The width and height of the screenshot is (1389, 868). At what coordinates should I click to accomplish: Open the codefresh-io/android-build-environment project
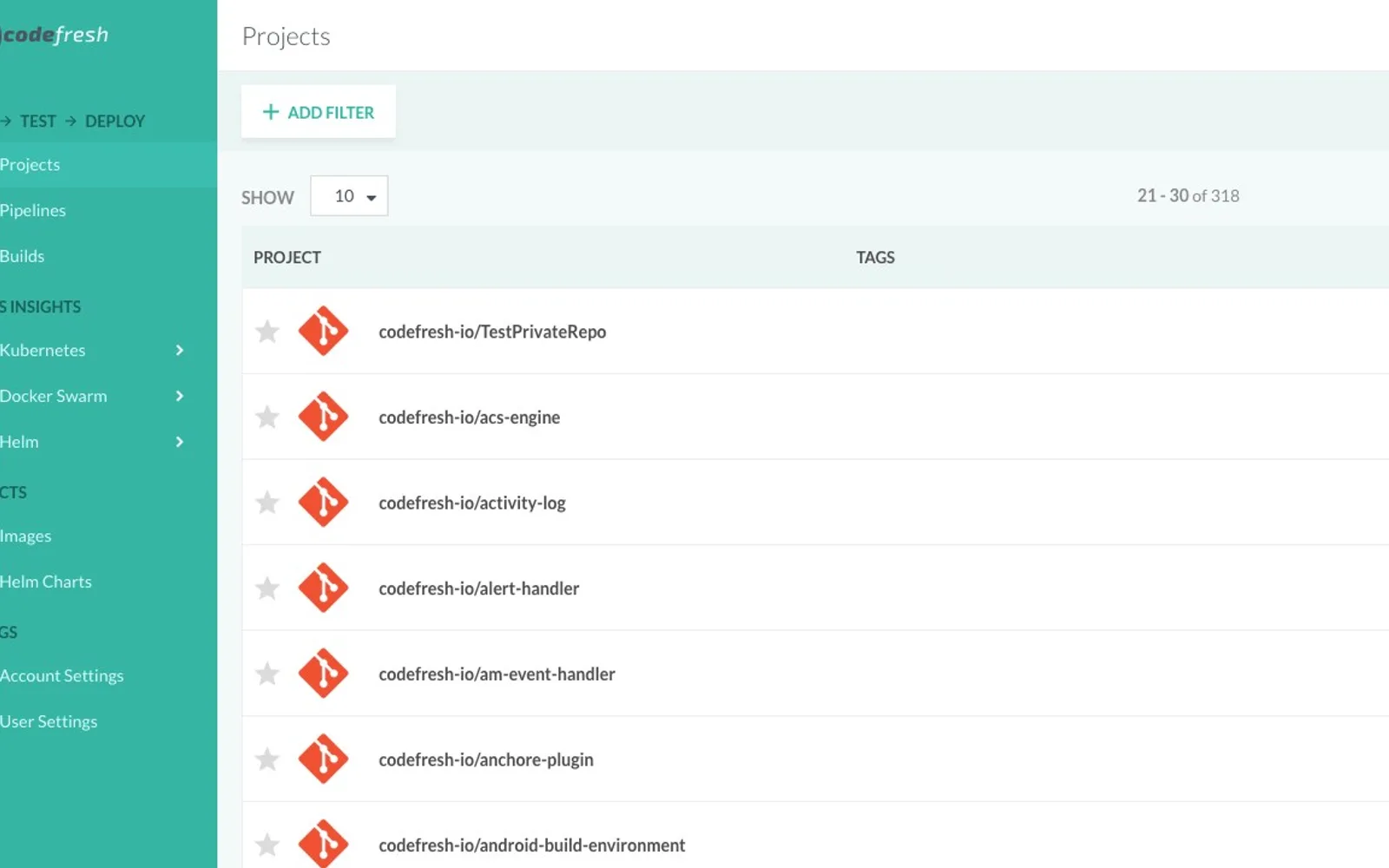[x=532, y=845]
